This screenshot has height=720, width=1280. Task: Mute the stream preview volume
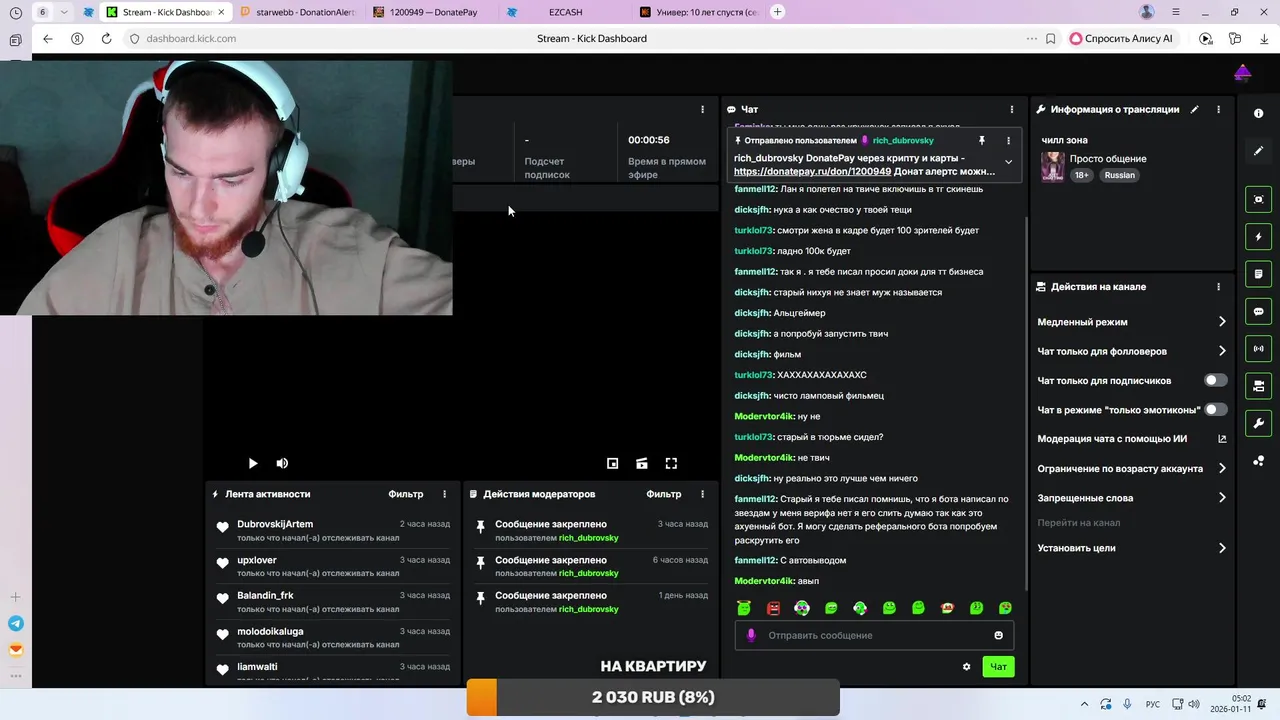click(x=282, y=463)
